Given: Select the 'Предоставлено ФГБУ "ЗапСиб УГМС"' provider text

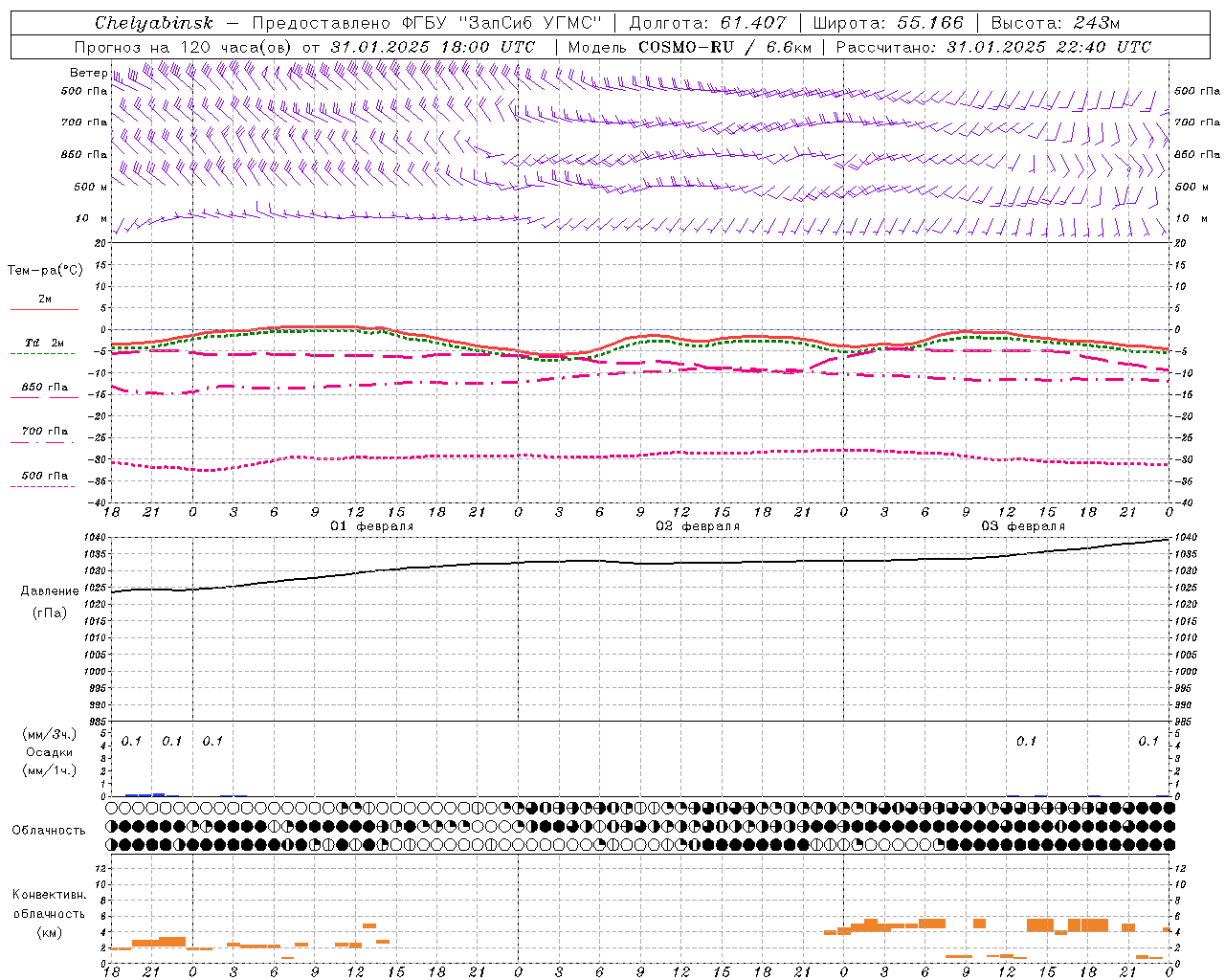Looking at the screenshot, I should [x=427, y=22].
